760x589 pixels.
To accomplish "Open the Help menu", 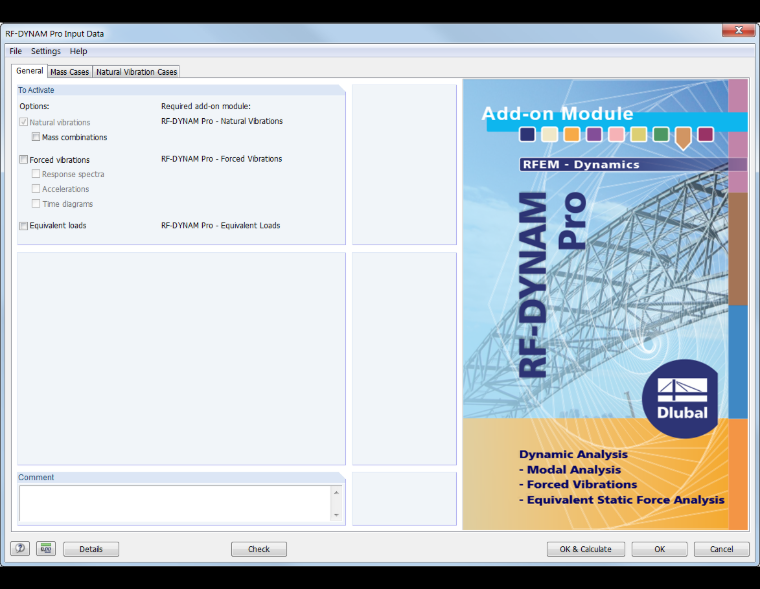I will coord(78,51).
